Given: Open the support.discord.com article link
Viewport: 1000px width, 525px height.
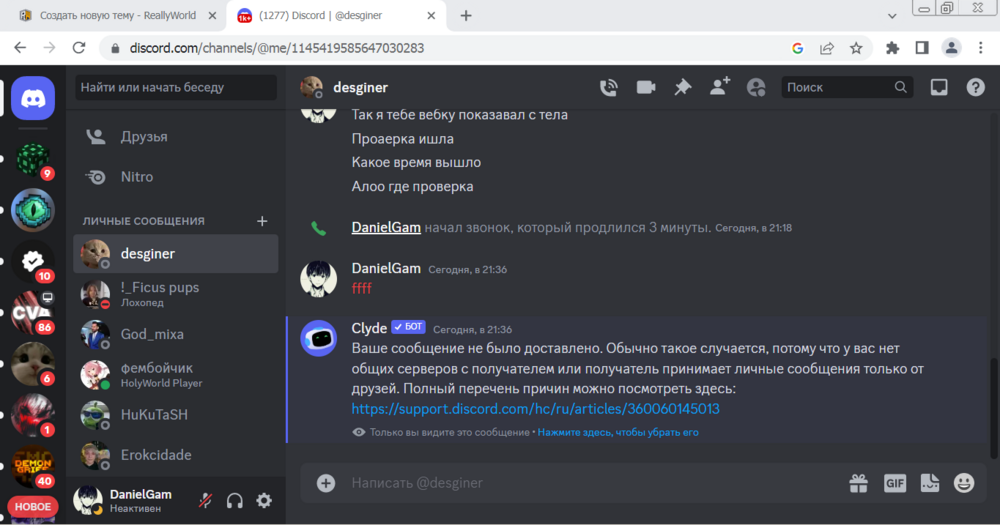Looking at the screenshot, I should point(535,409).
